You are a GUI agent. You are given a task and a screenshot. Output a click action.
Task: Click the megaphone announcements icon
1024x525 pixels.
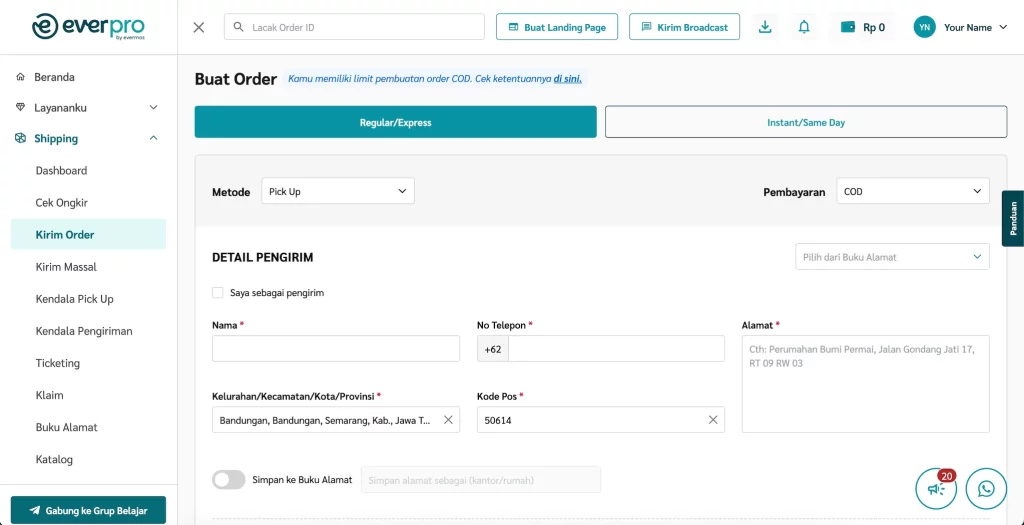tap(936, 488)
